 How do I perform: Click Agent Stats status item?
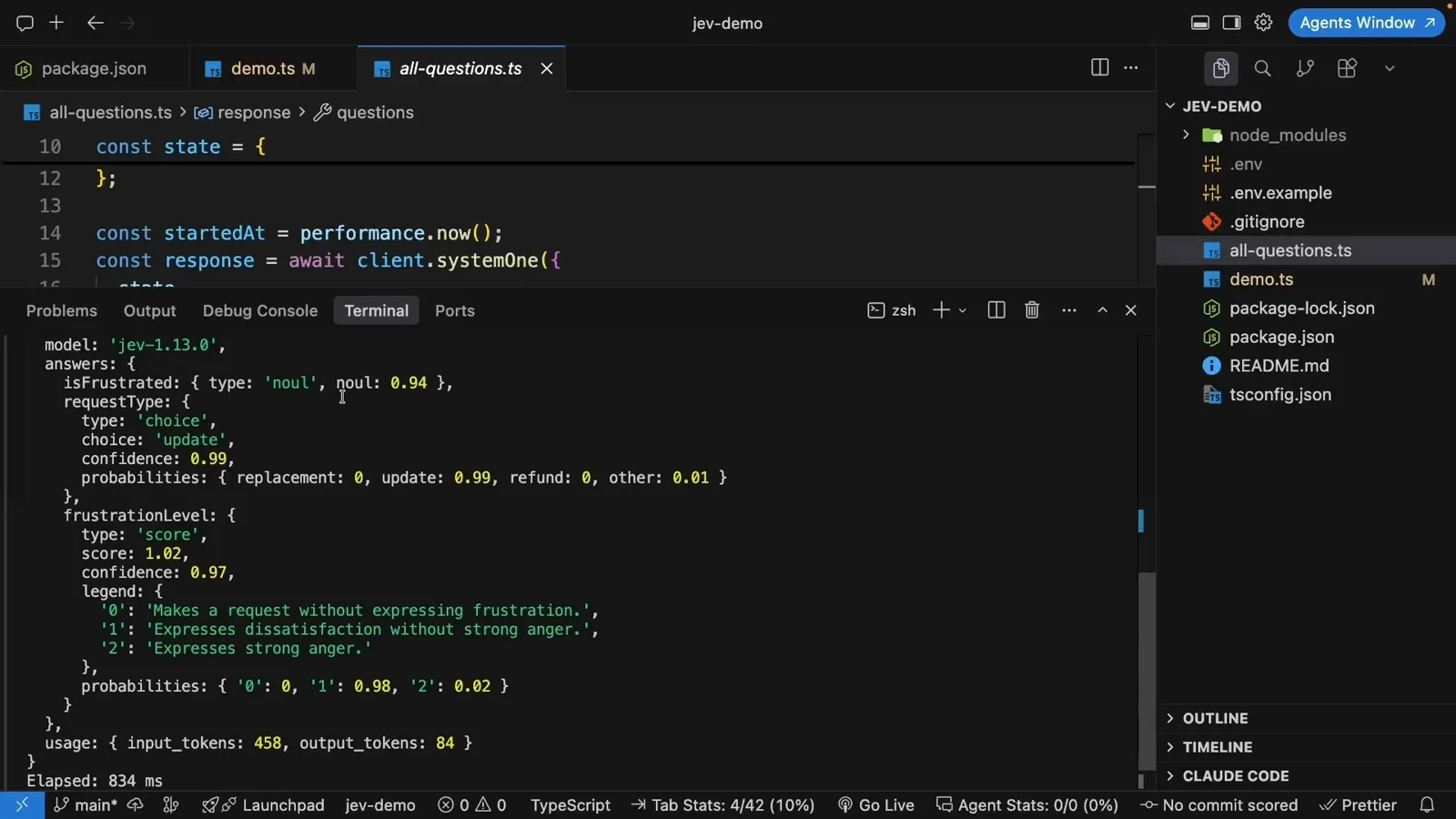coord(1027,805)
